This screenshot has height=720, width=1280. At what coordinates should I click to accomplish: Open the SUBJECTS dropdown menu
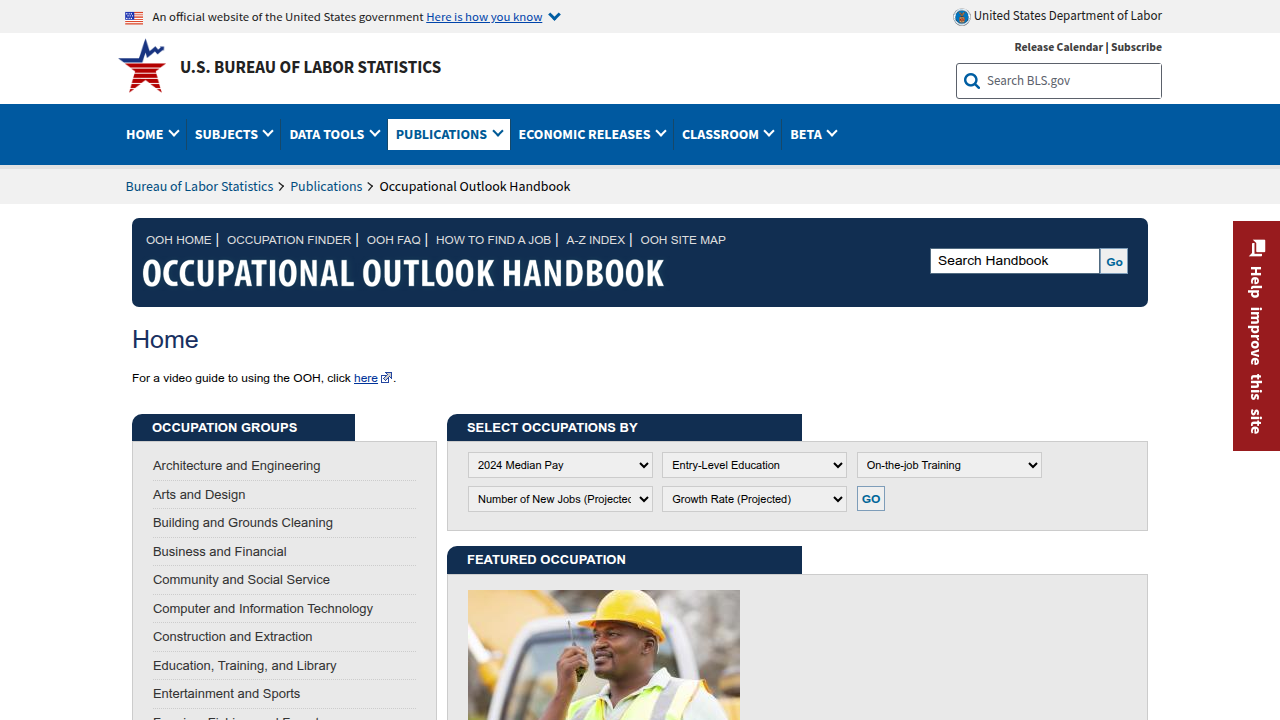point(234,134)
